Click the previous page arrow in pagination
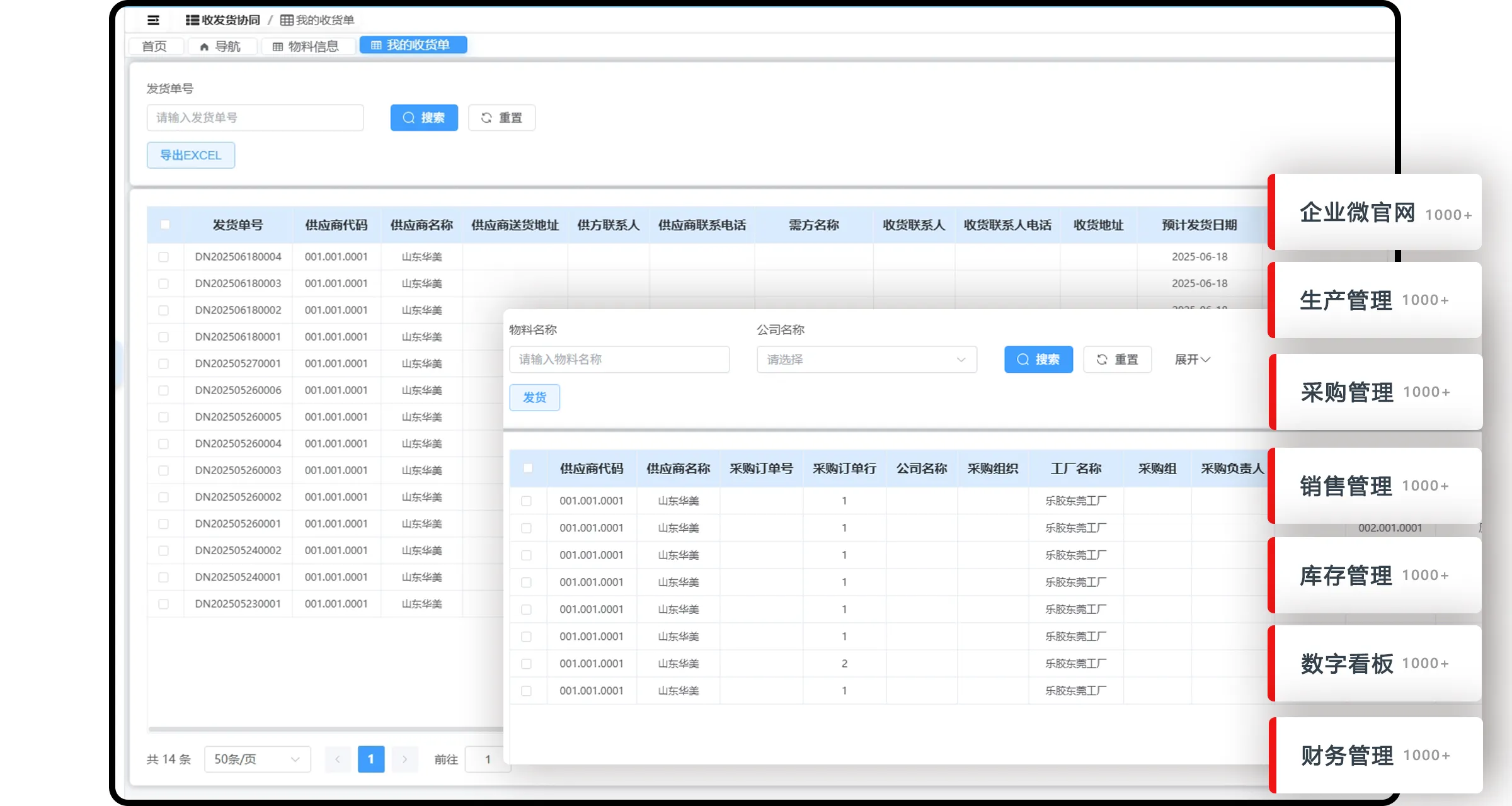The width and height of the screenshot is (1512, 806). coord(338,759)
